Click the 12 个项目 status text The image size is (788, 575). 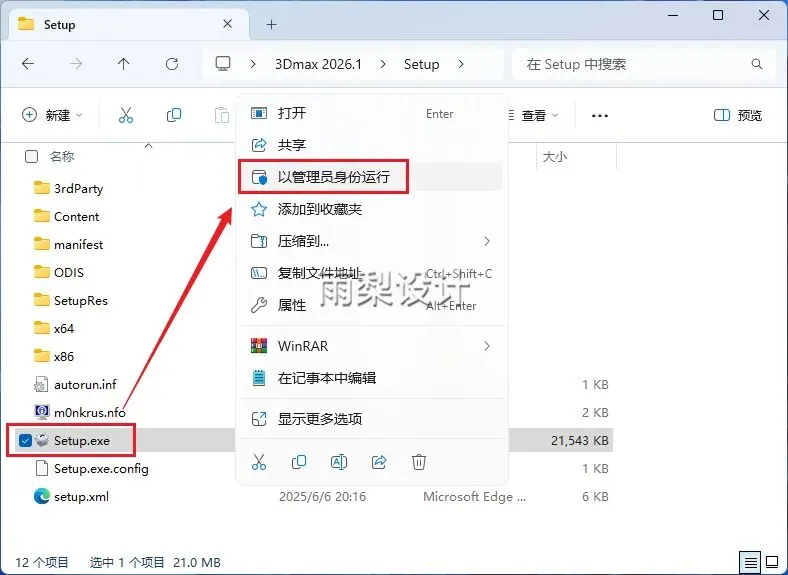click(x=42, y=562)
